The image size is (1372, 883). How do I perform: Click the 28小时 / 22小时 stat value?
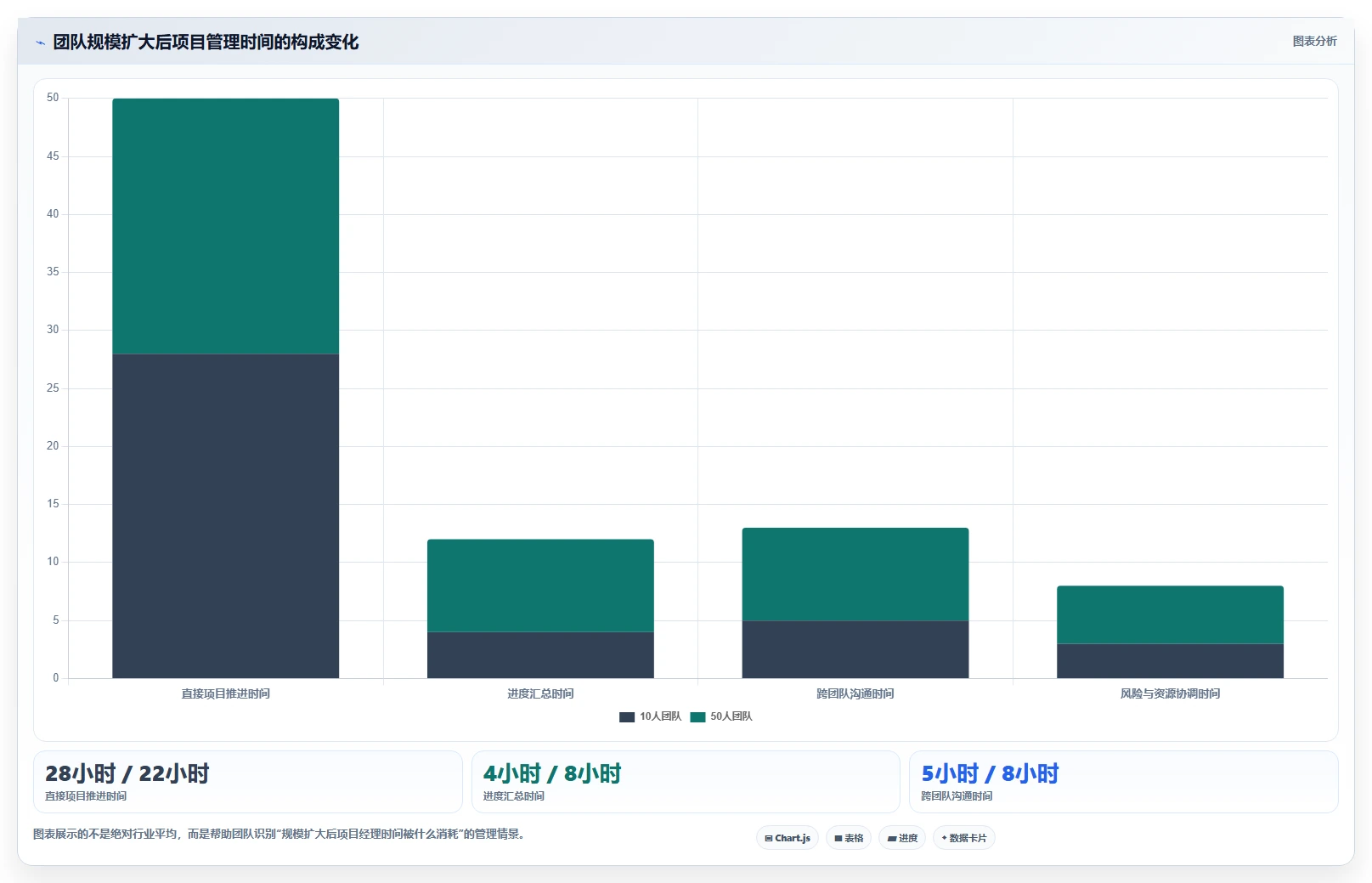[x=127, y=773]
